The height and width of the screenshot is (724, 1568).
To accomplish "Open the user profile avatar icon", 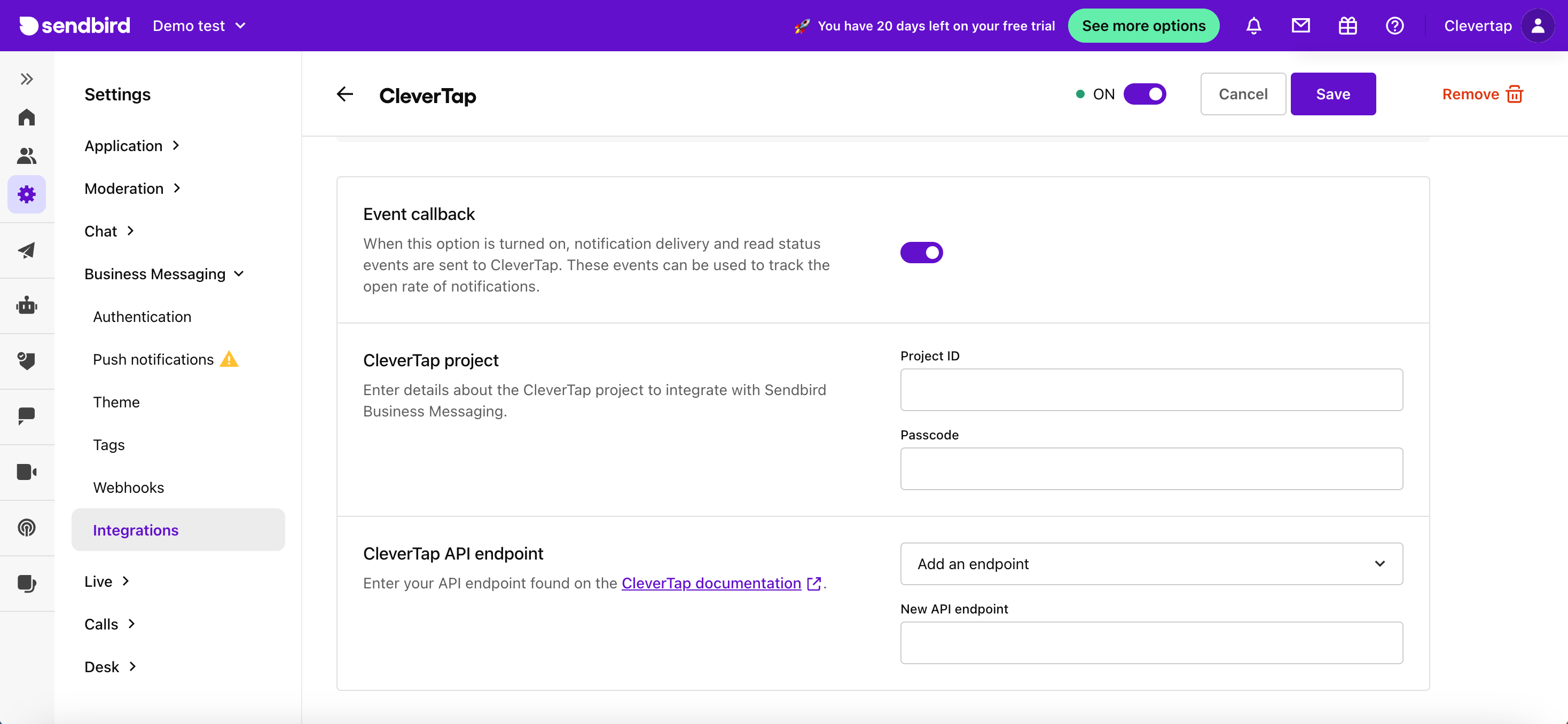I will click(x=1538, y=26).
